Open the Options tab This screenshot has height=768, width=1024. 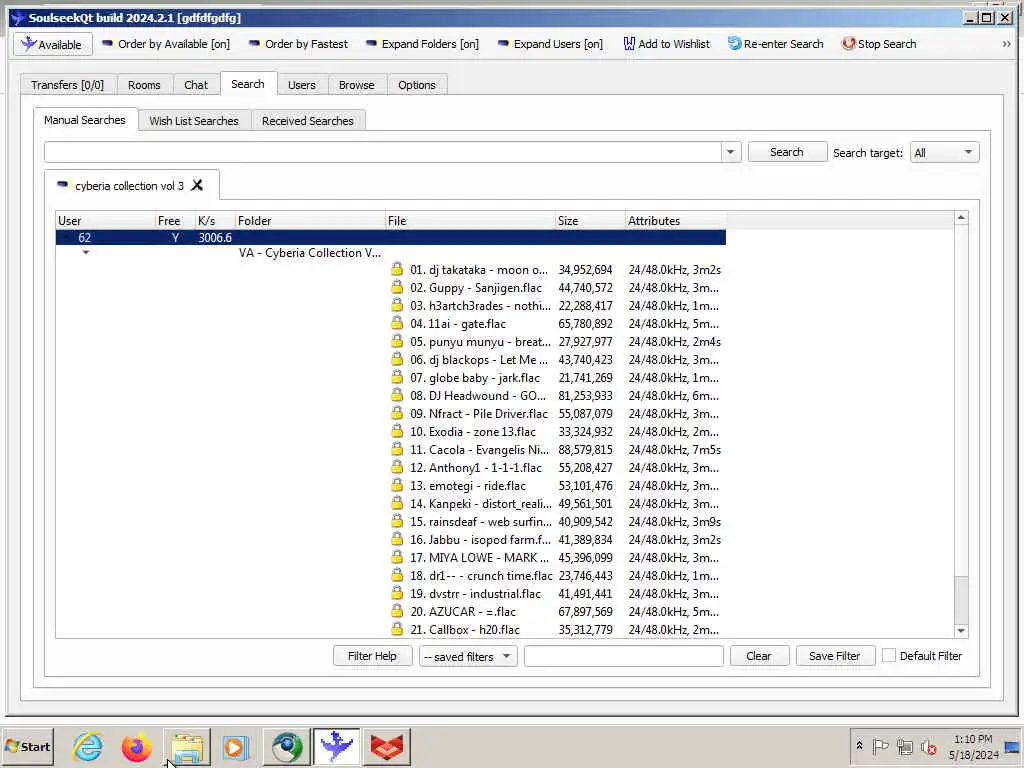pos(417,85)
